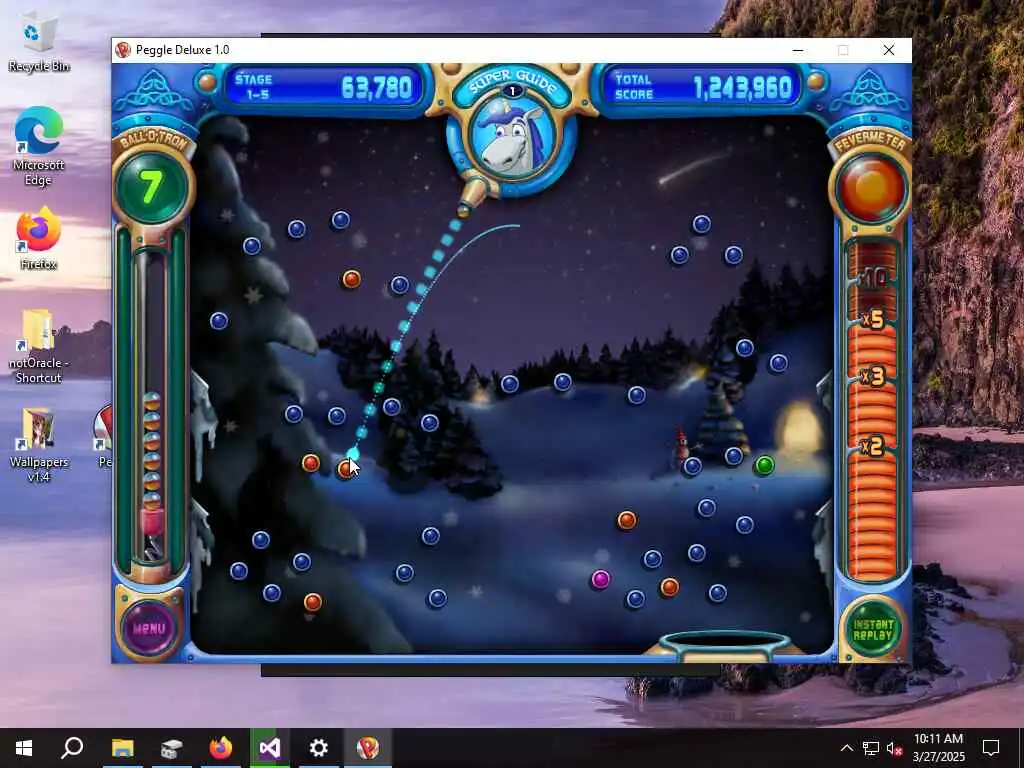Viewport: 1024px width, 768px height.
Task: Click the green power-up peg
Action: click(x=764, y=466)
